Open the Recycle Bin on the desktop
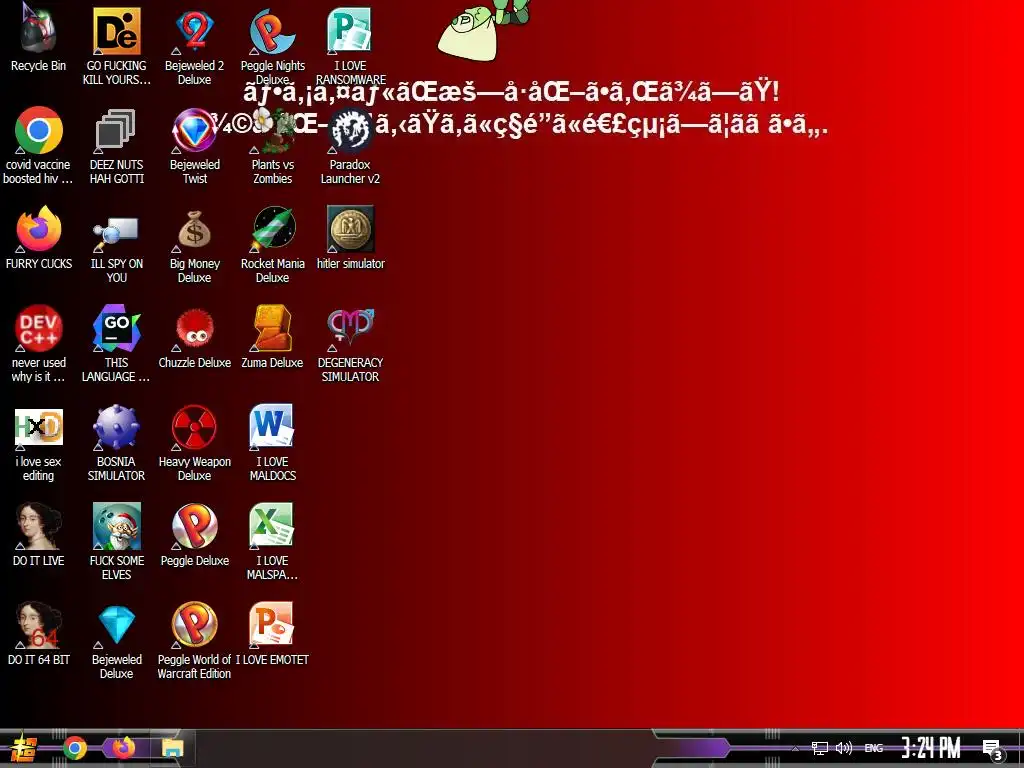Image resolution: width=1024 pixels, height=768 pixels. [38, 38]
